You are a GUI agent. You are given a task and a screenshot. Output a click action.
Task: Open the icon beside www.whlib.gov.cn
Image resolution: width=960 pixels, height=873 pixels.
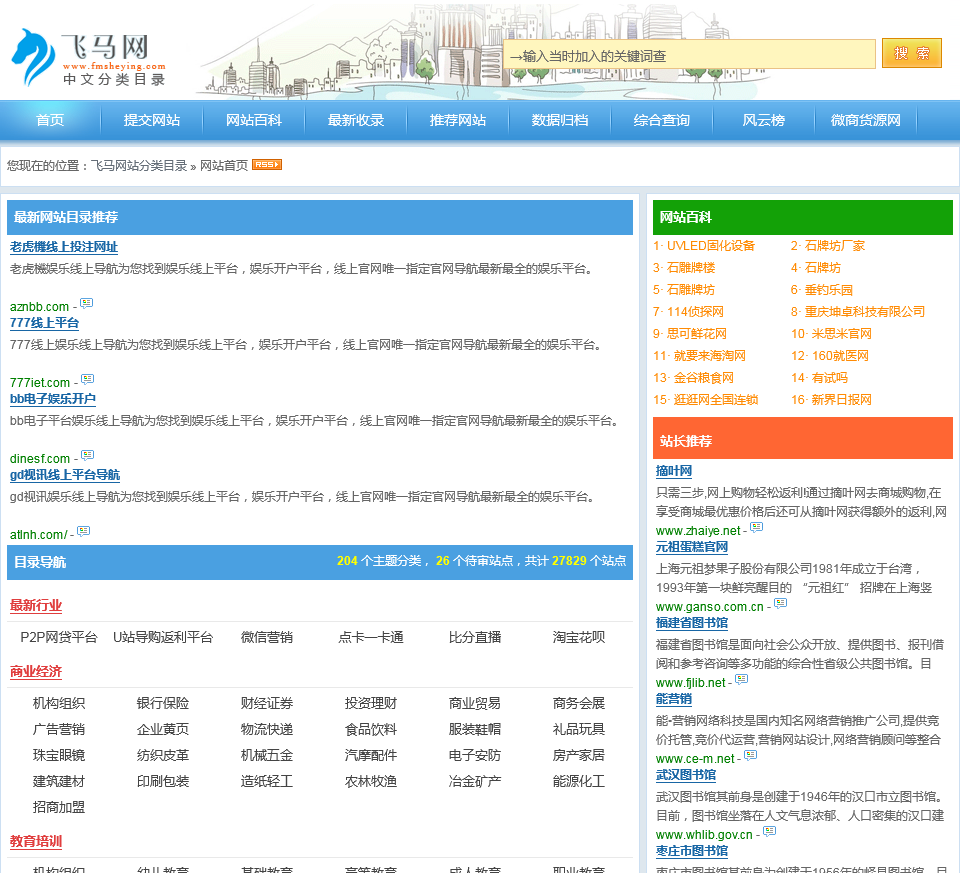(769, 831)
